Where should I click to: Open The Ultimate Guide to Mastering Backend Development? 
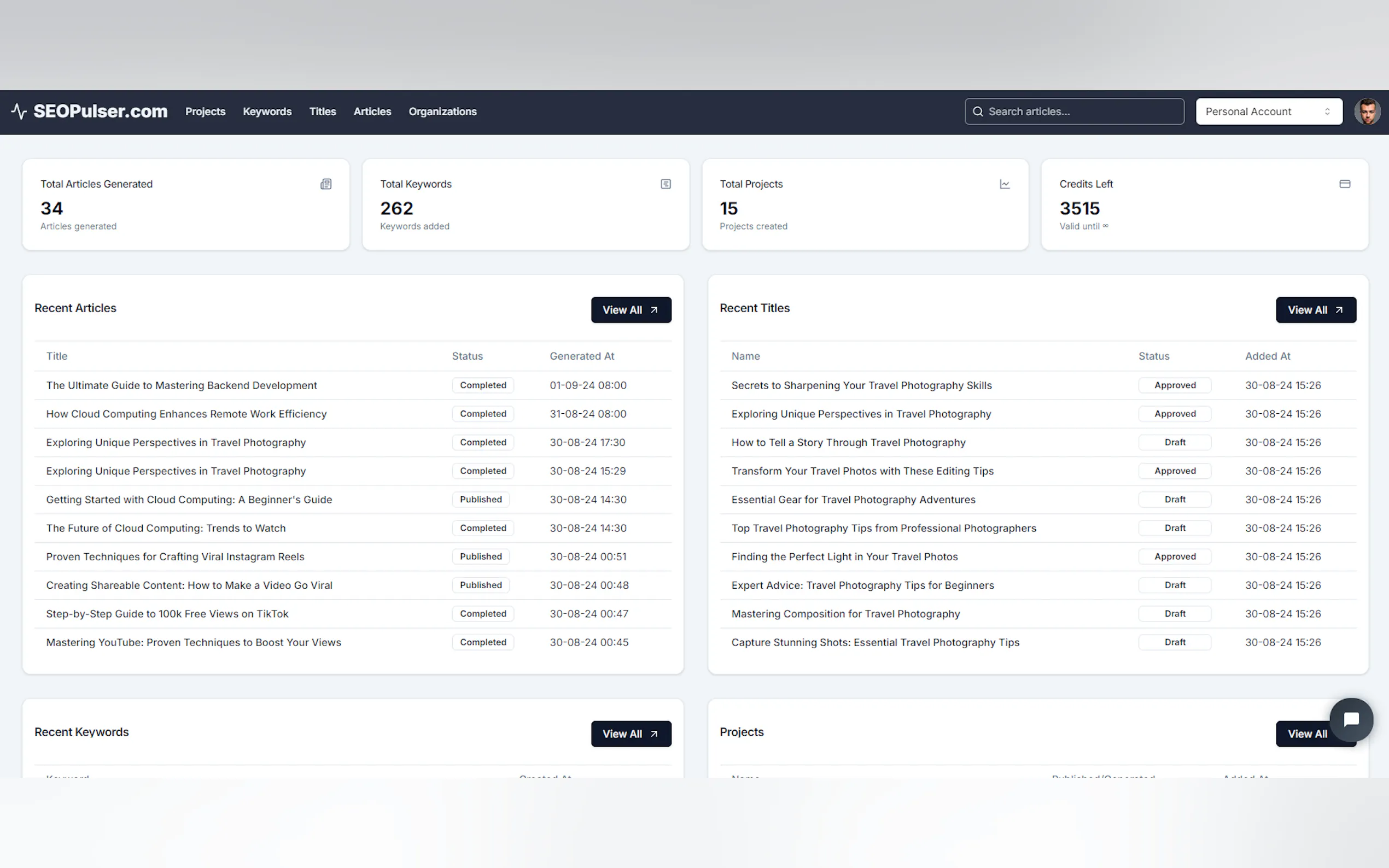pos(182,385)
